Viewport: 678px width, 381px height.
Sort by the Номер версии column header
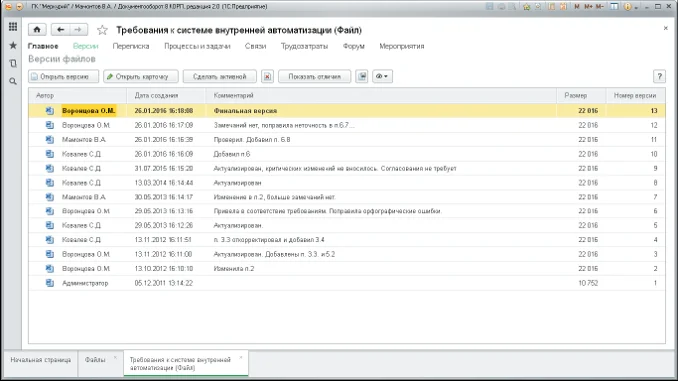tap(636, 95)
